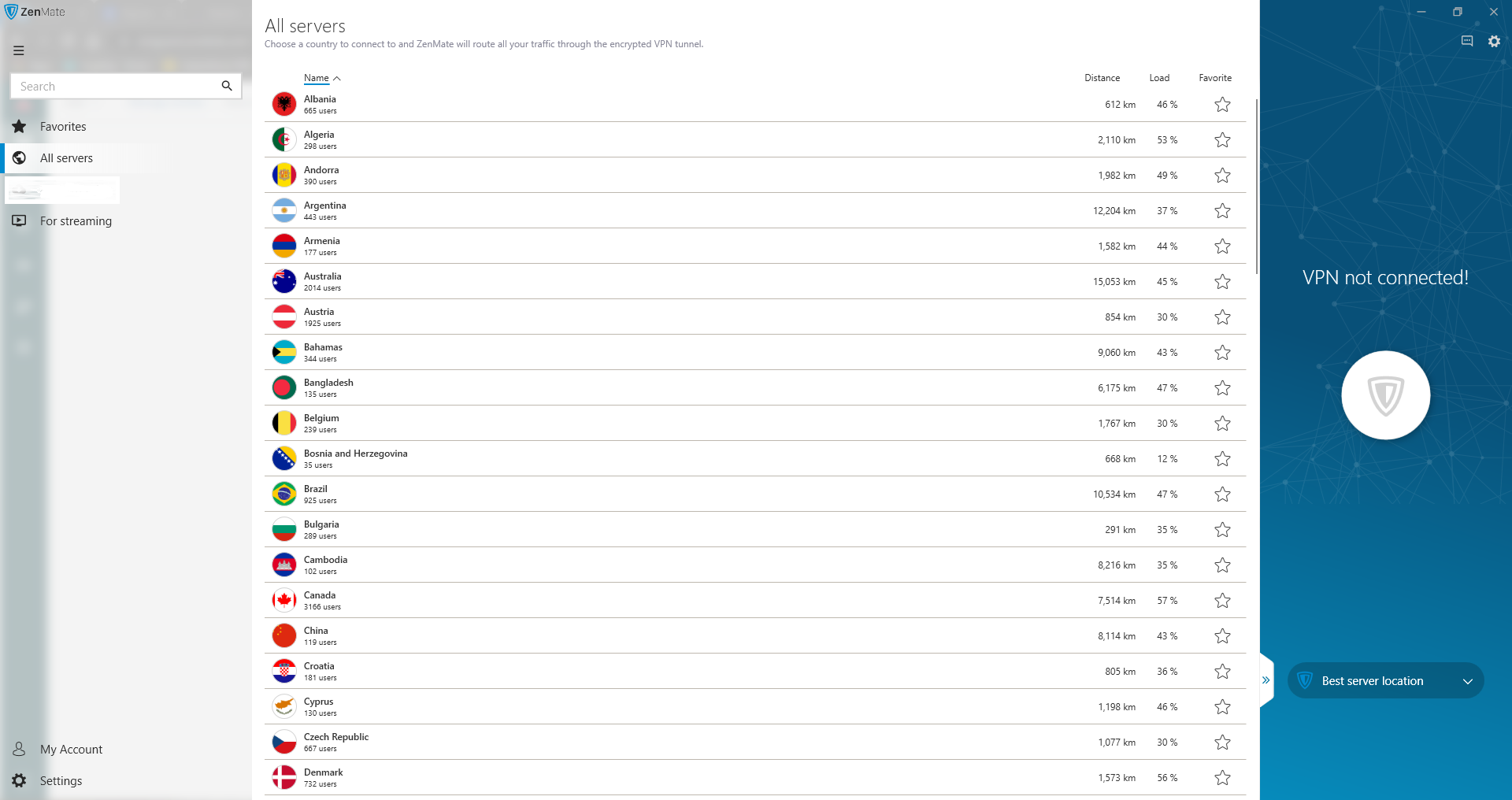
Task: Select the Denmark server name
Action: [x=323, y=772]
